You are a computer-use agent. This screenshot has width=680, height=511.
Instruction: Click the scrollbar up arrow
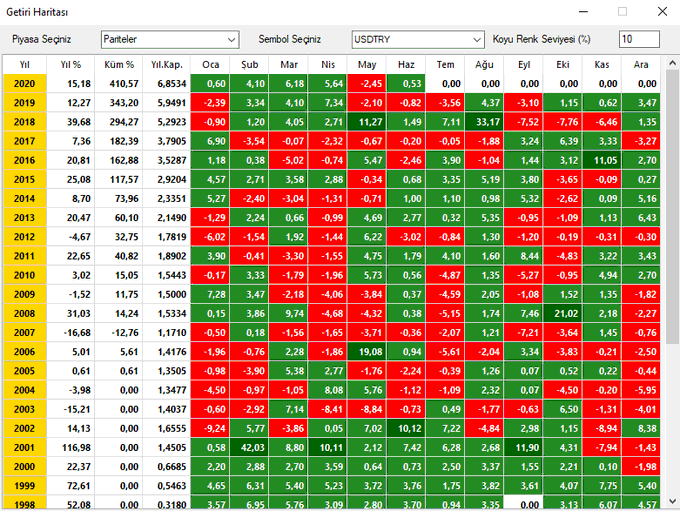[x=672, y=63]
